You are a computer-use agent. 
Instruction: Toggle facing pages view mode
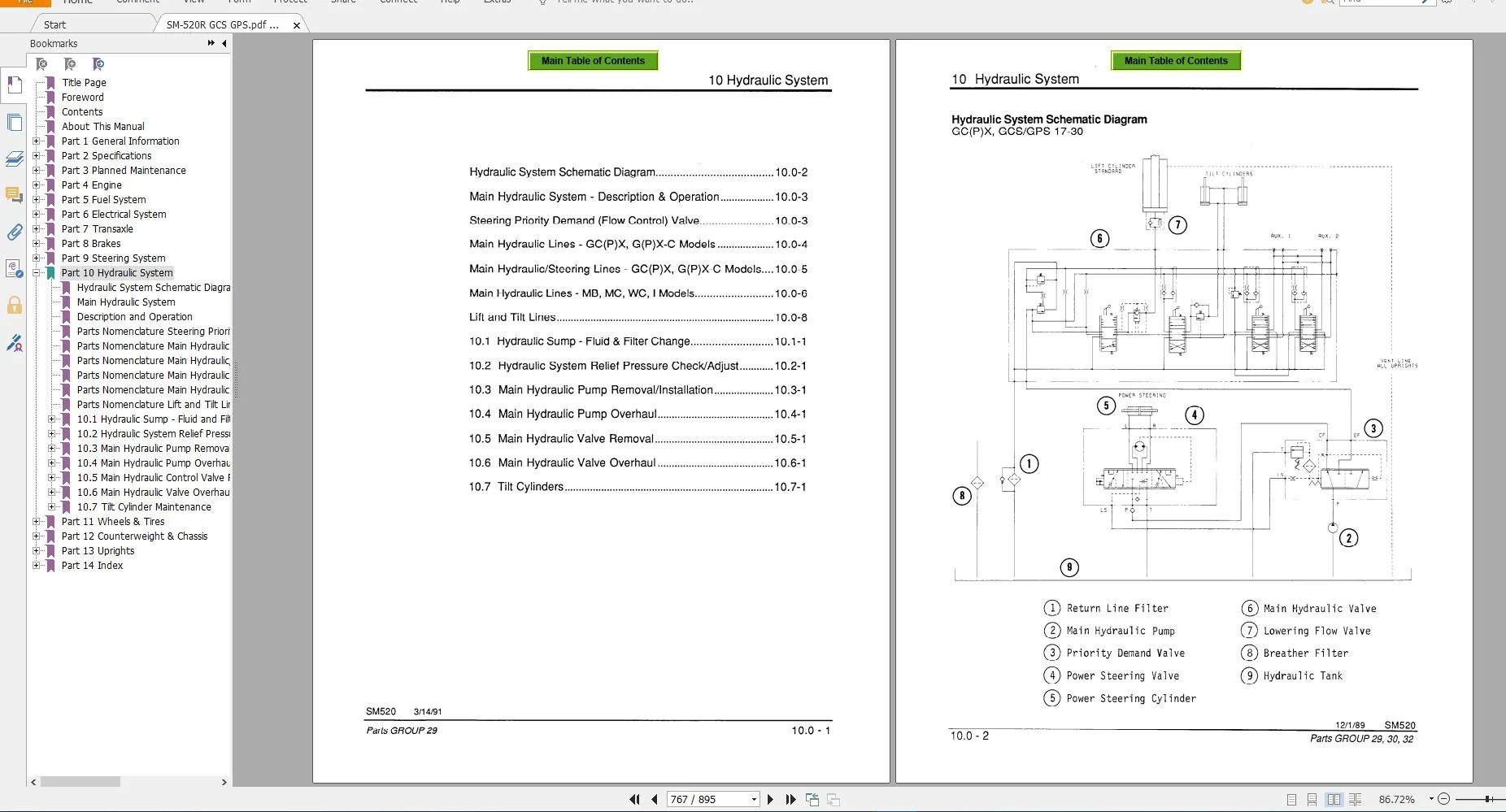click(x=1334, y=800)
